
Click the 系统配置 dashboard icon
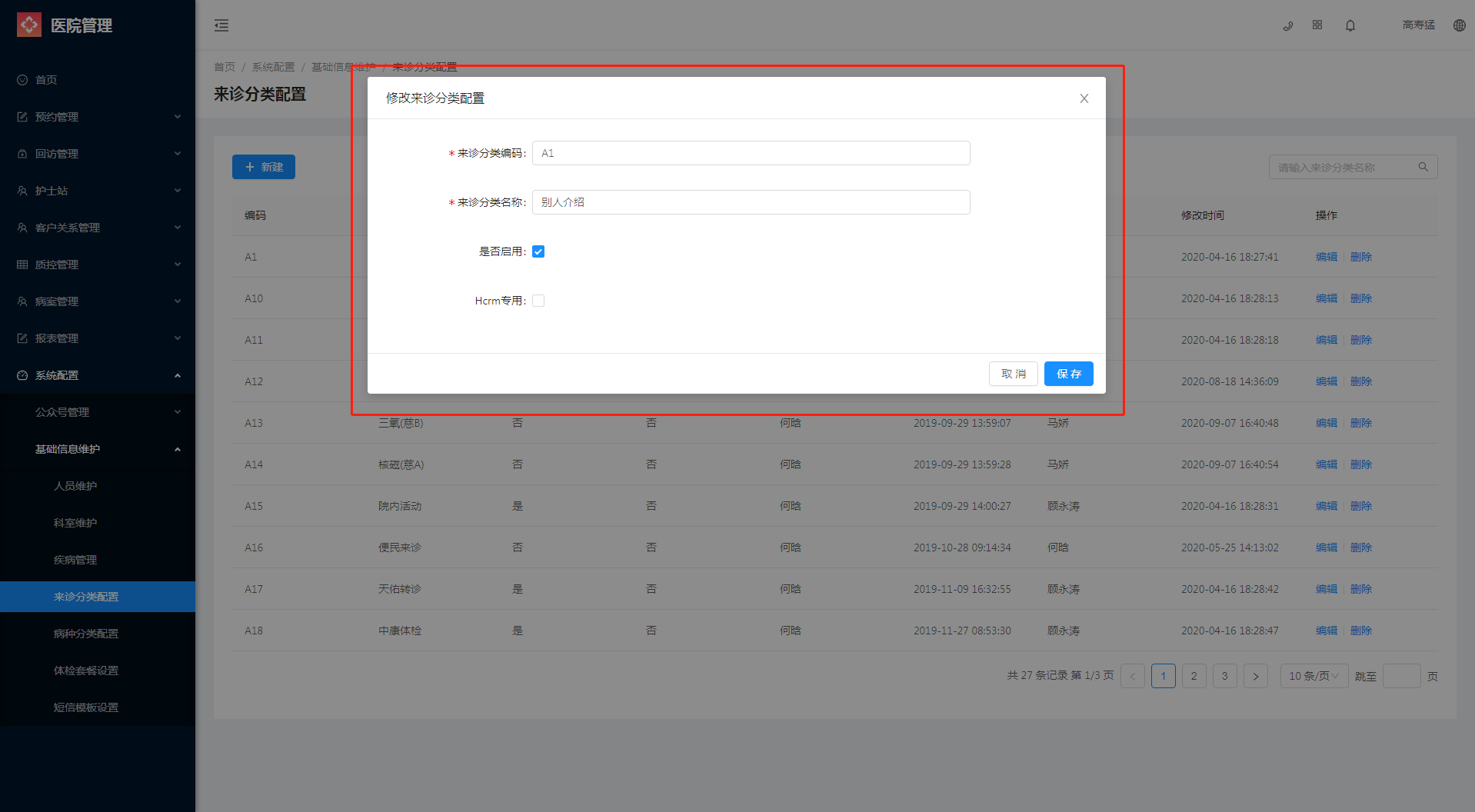[x=22, y=375]
